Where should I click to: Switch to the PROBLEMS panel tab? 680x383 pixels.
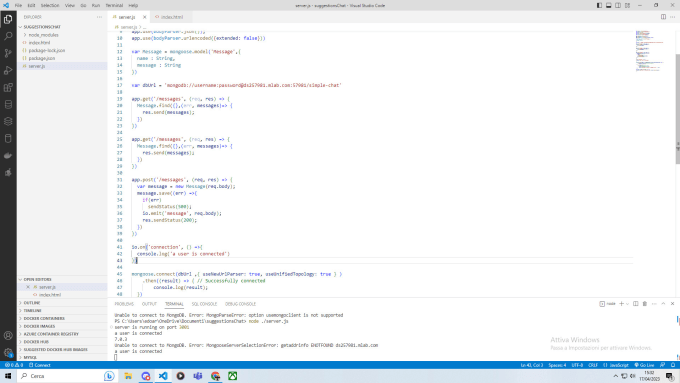click(x=124, y=304)
